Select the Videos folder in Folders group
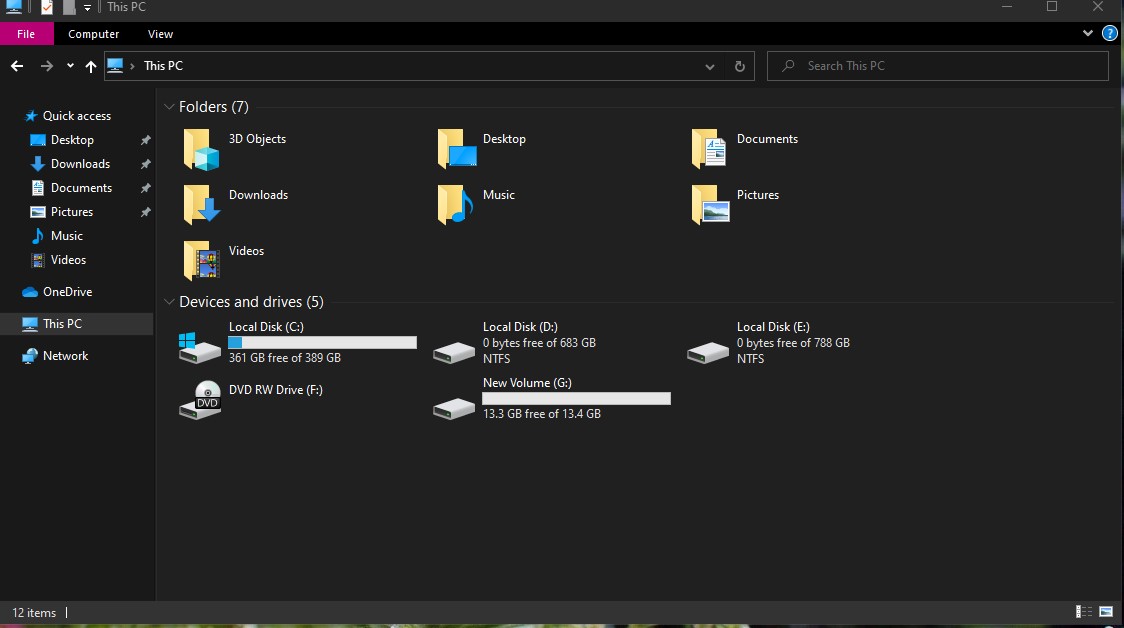 coord(224,260)
